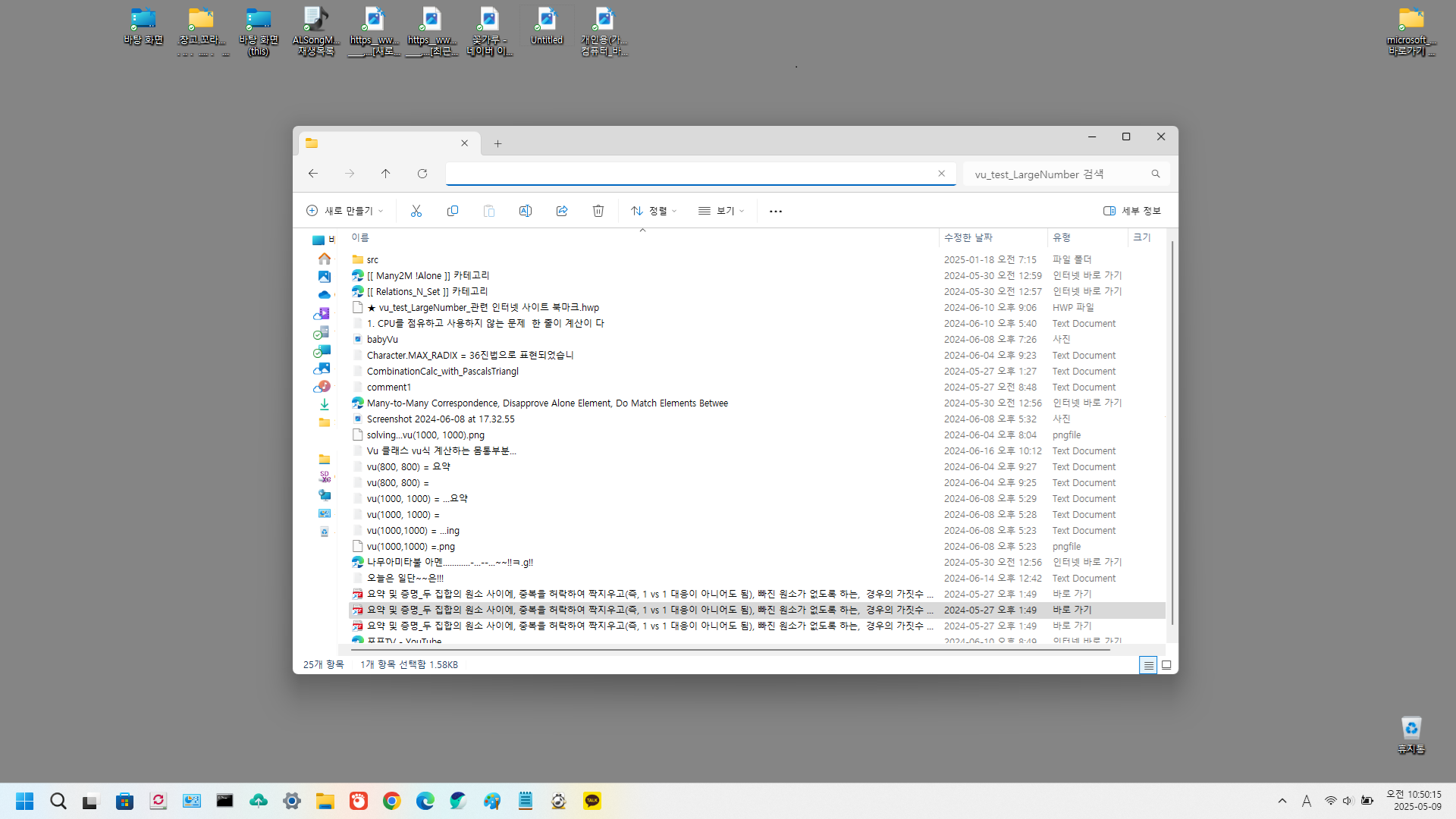Viewport: 1456px width, 819px height.
Task: Click the Copy icon in toolbar
Action: click(x=453, y=211)
